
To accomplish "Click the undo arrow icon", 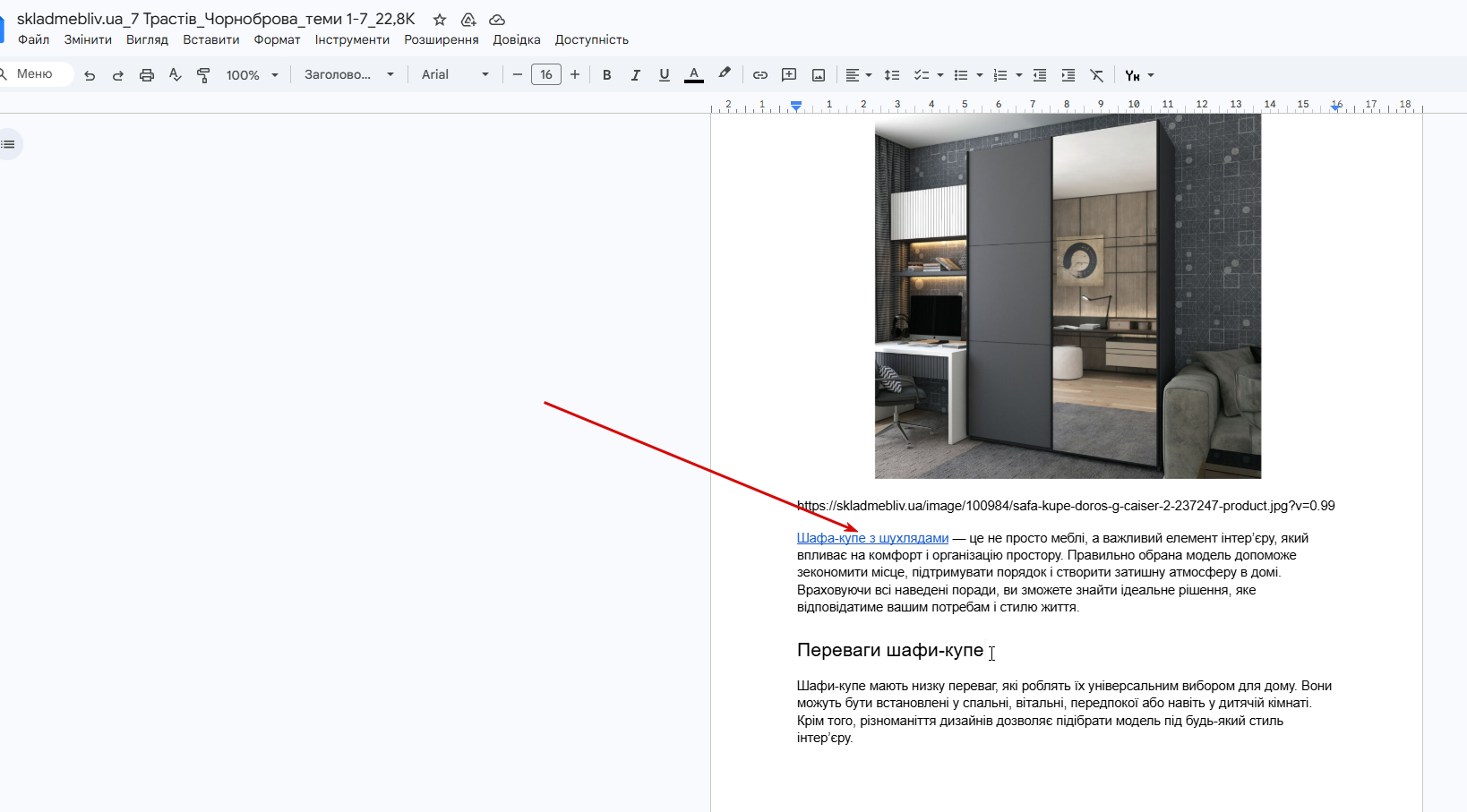I will point(90,75).
